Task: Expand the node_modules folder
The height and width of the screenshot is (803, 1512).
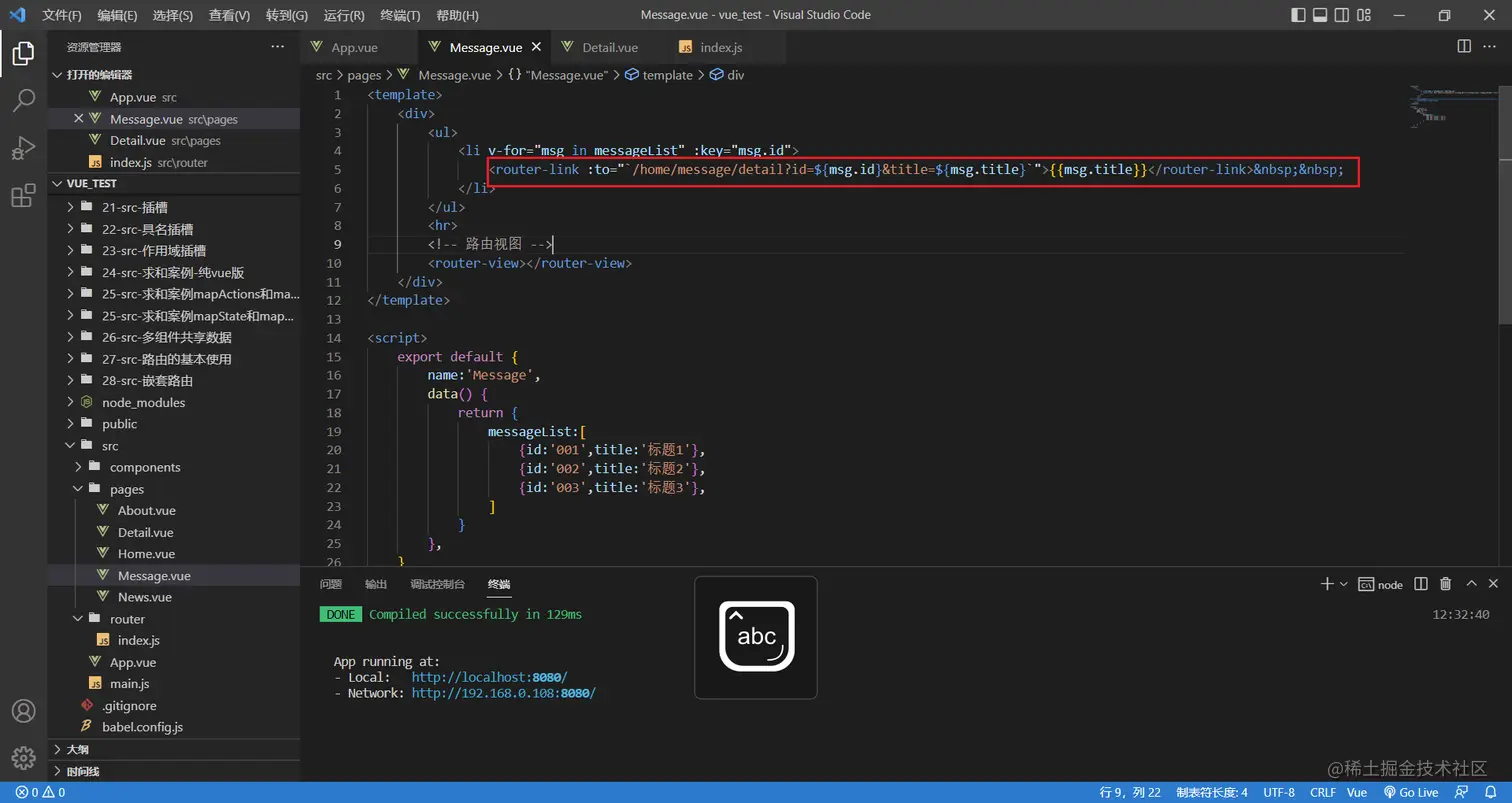Action: click(x=174, y=402)
